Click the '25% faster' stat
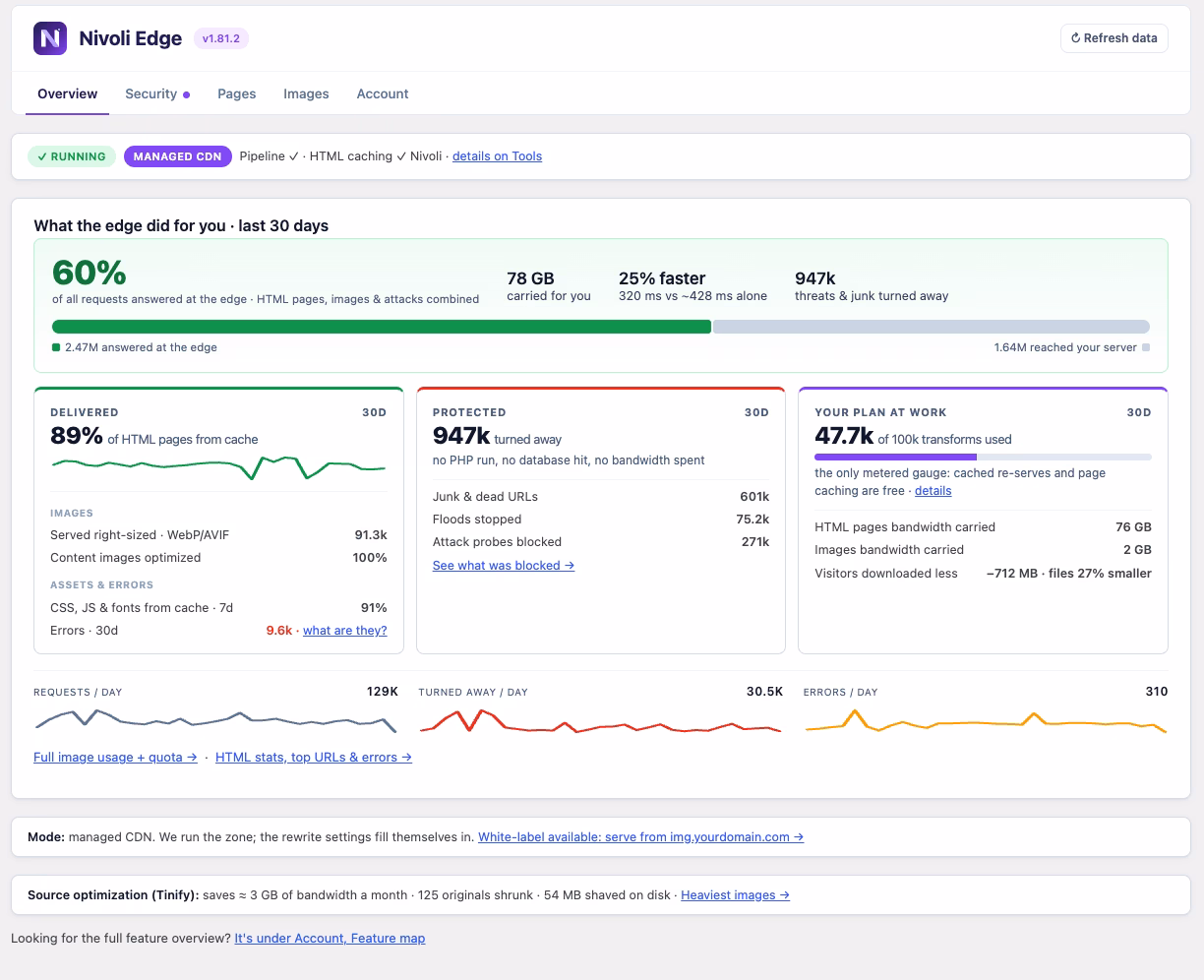Screen dimensions: 1204x980 point(662,278)
